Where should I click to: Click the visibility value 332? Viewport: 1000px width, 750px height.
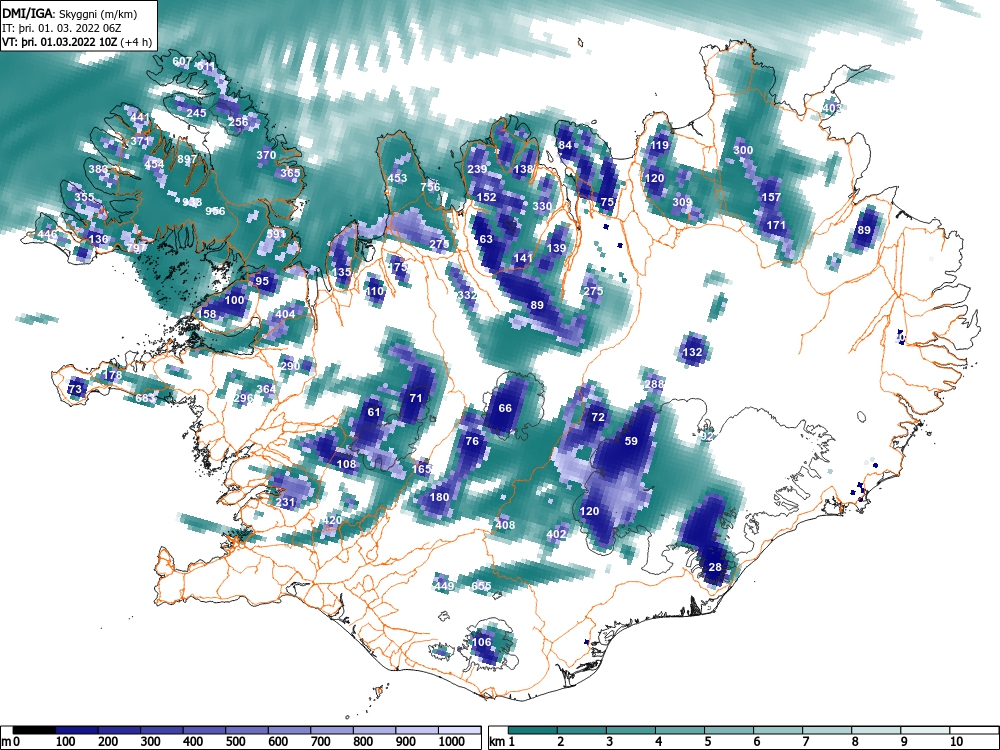467,295
